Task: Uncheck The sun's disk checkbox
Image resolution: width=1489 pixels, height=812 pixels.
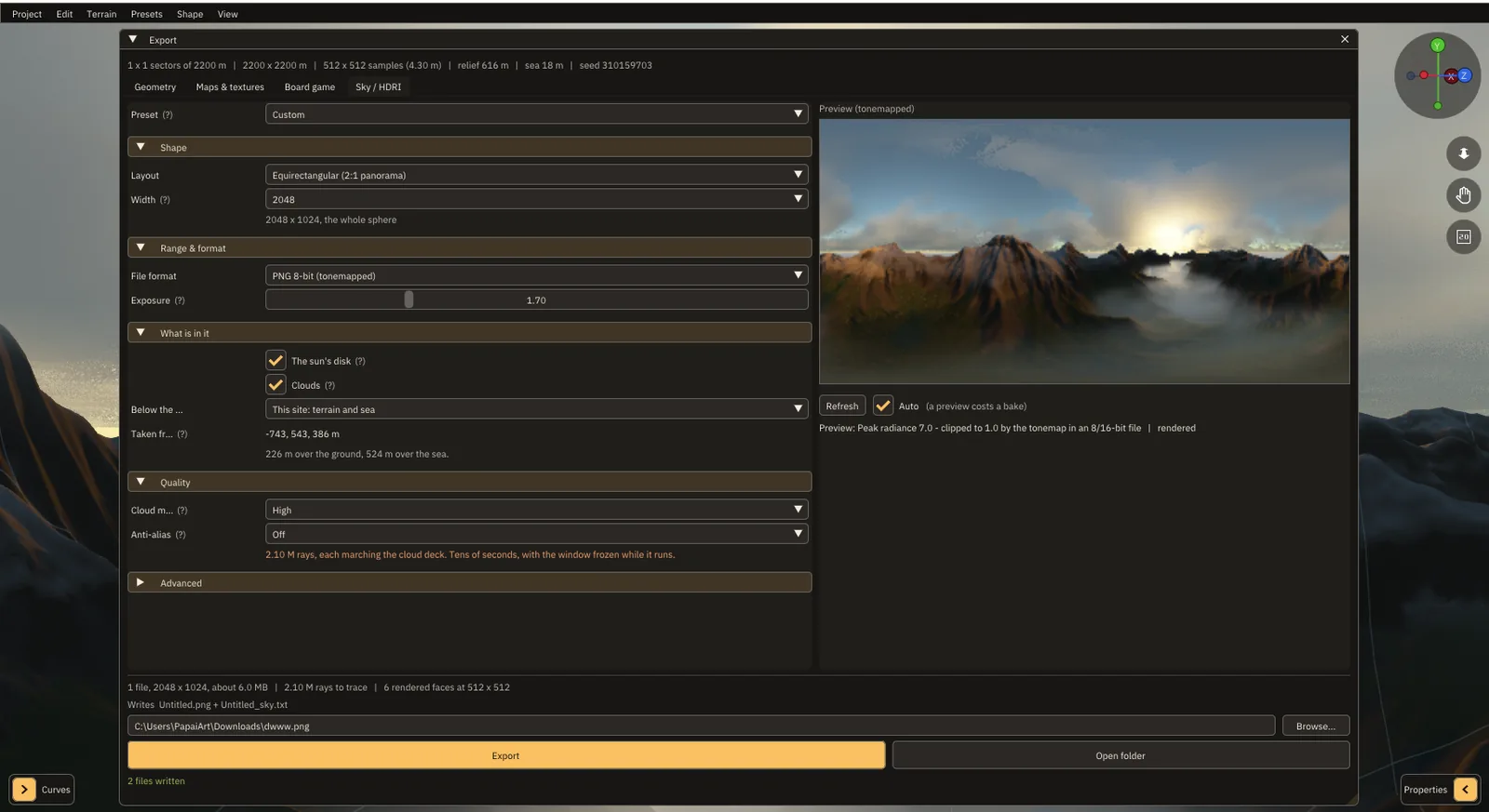Action: coord(275,361)
